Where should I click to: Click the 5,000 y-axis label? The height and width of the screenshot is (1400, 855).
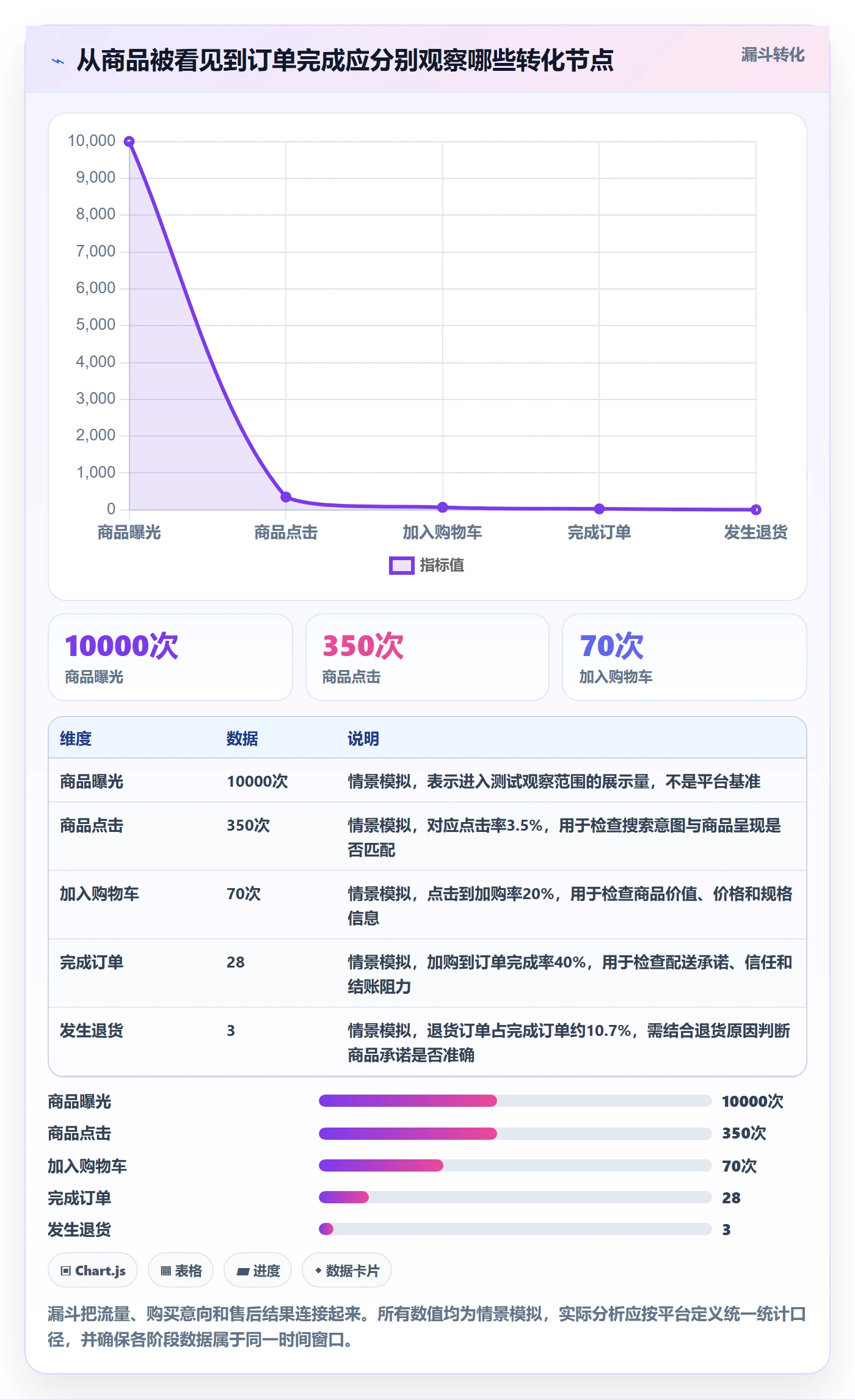(95, 325)
